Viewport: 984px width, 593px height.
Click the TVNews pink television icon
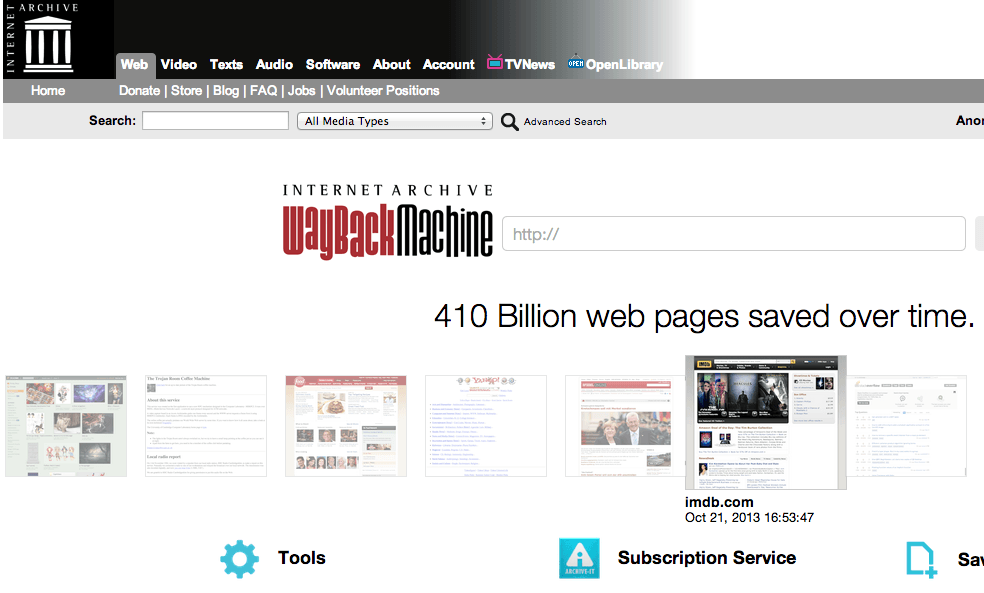tap(495, 62)
